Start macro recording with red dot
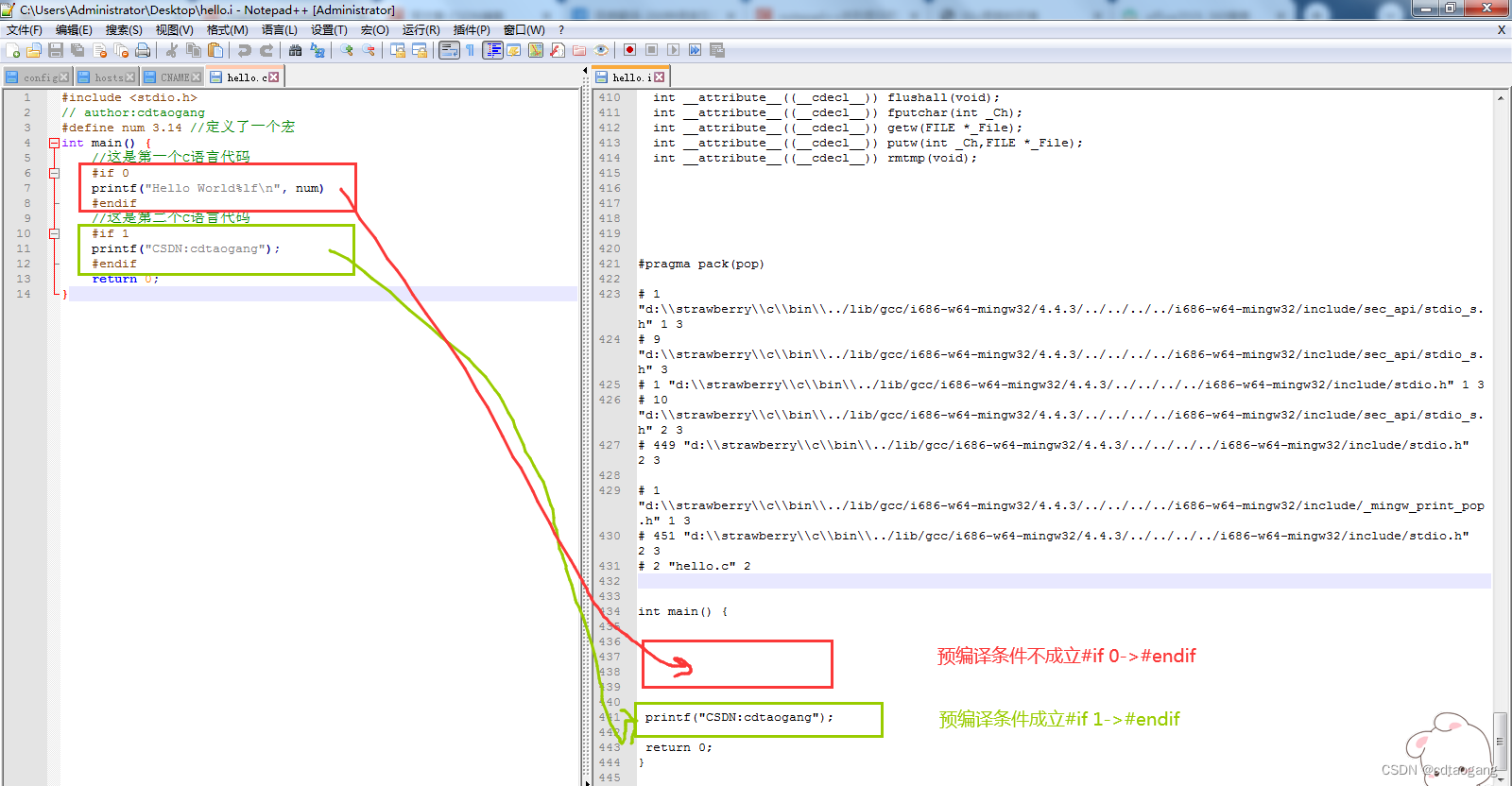Screen dimensions: 1512x786 click(x=629, y=50)
